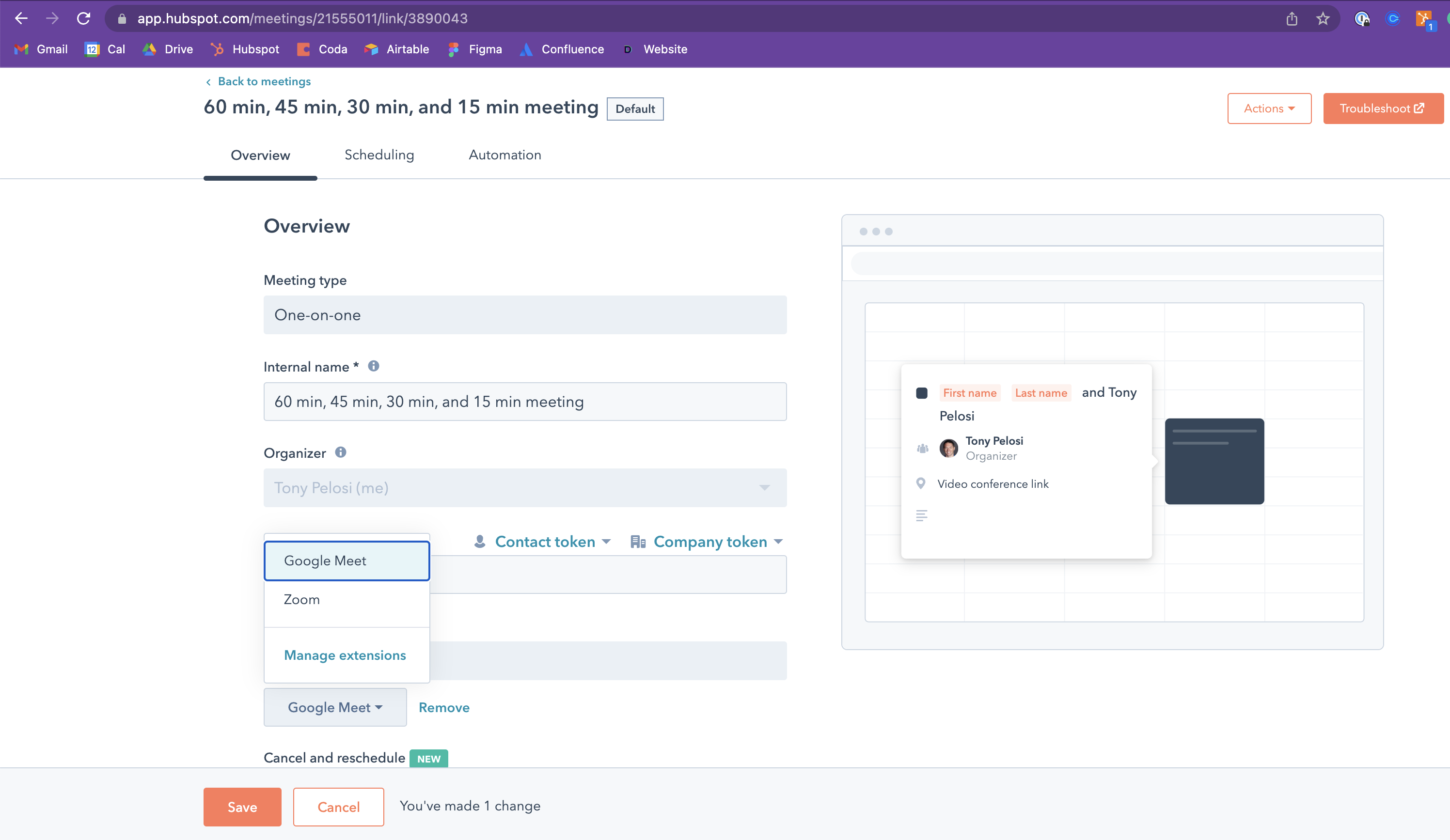Click the Internal name input field
1450x840 pixels.
pos(525,401)
